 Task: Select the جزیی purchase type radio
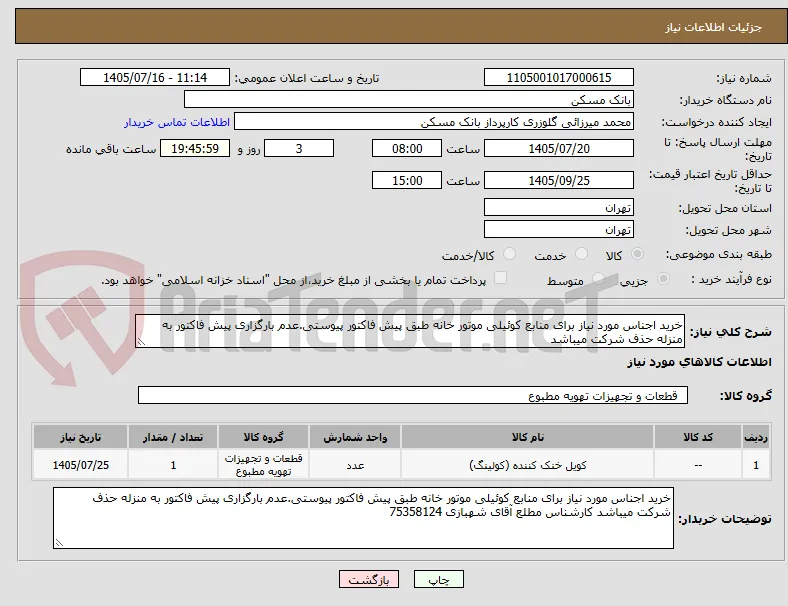(663, 279)
